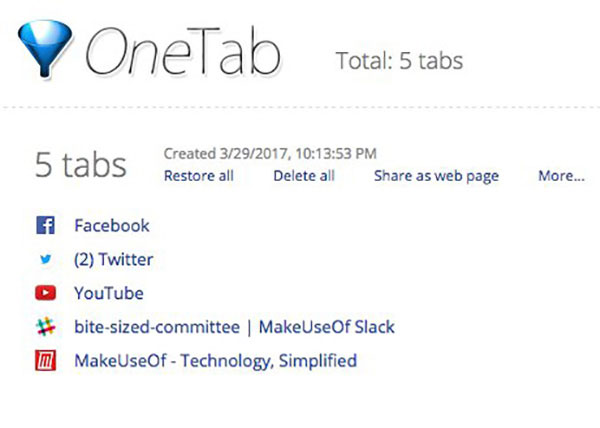Open the (2) Twitter saved tab
The image size is (600, 428).
coord(113,259)
